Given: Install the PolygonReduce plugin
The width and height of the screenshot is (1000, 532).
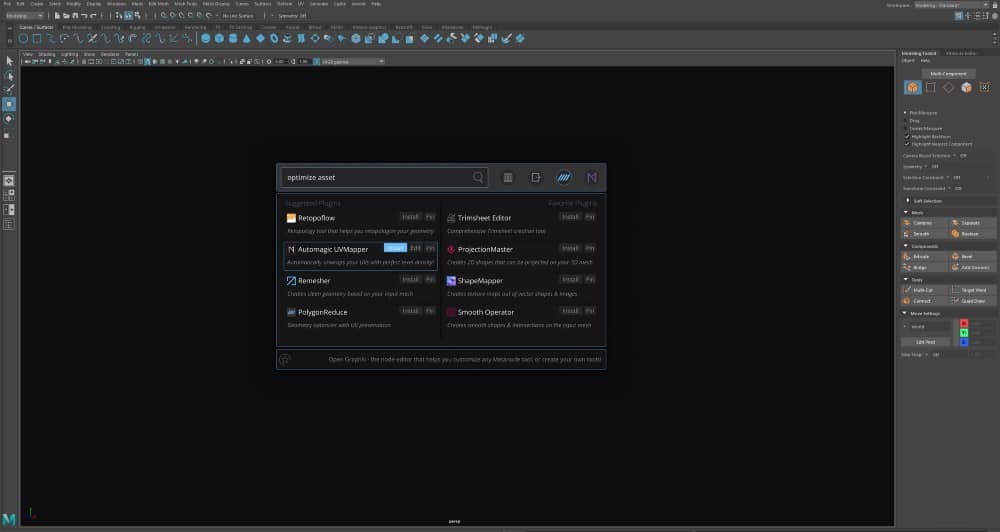Looking at the screenshot, I should click(x=410, y=311).
